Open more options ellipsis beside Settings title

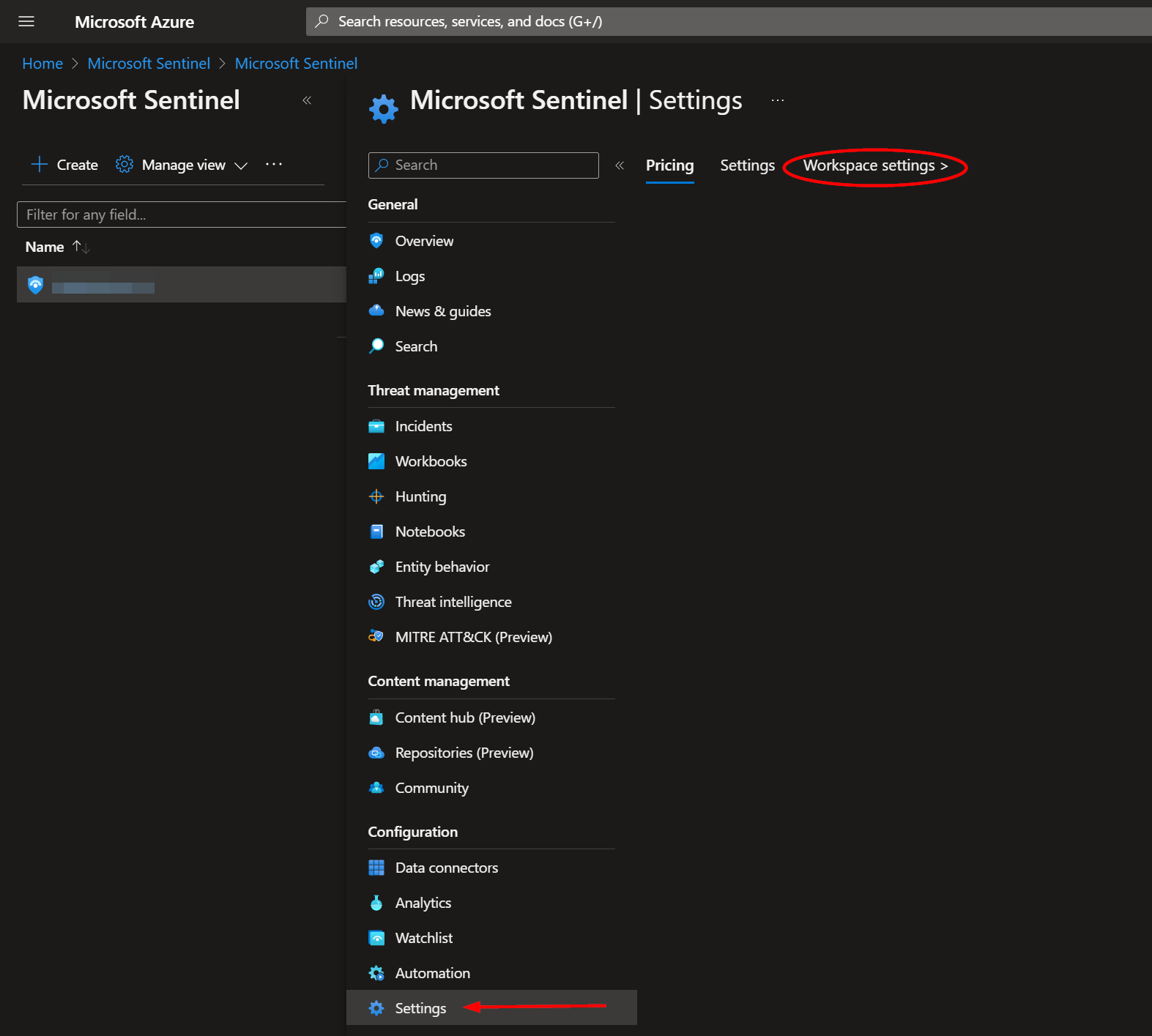(x=778, y=100)
